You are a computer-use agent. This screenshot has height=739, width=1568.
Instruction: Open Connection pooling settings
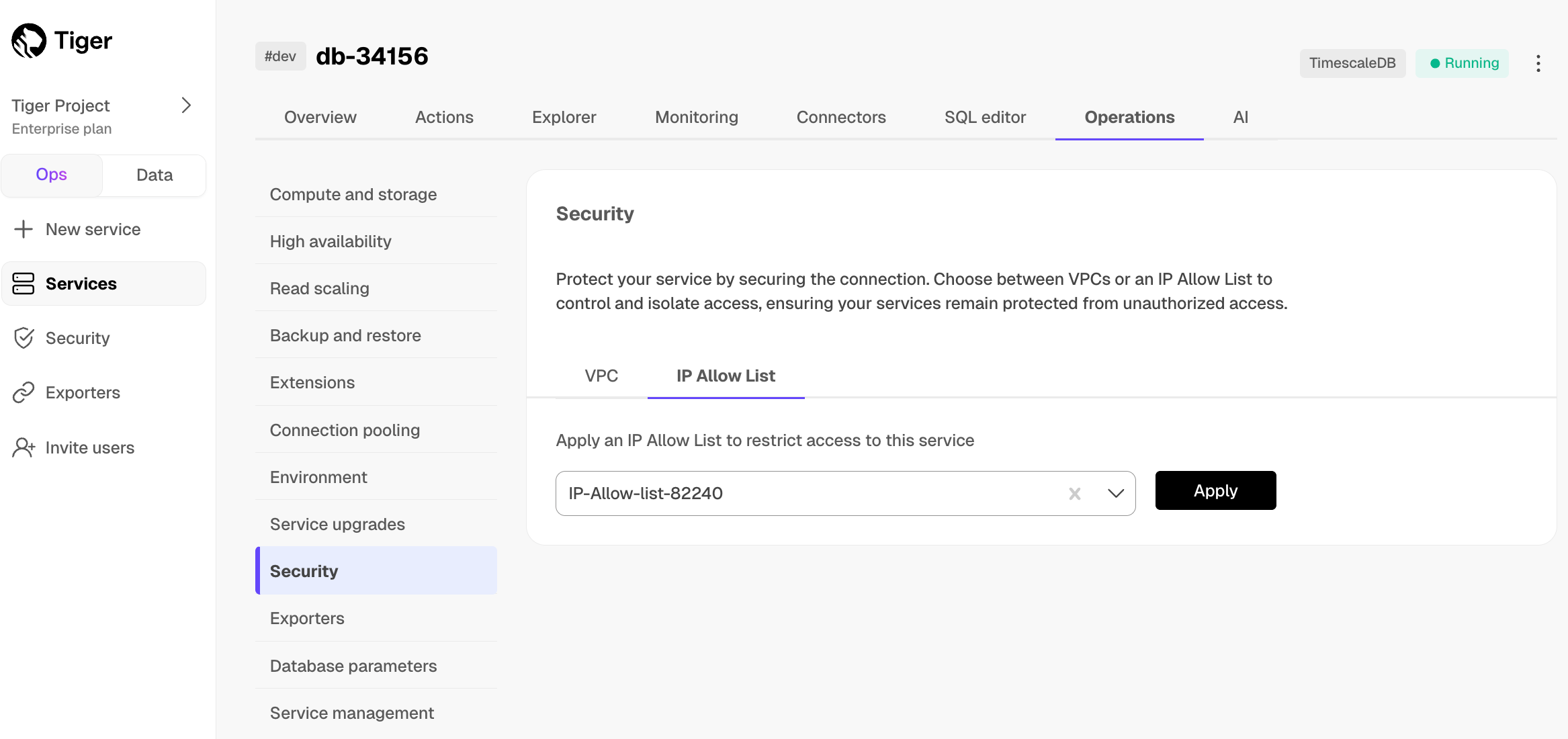point(345,430)
